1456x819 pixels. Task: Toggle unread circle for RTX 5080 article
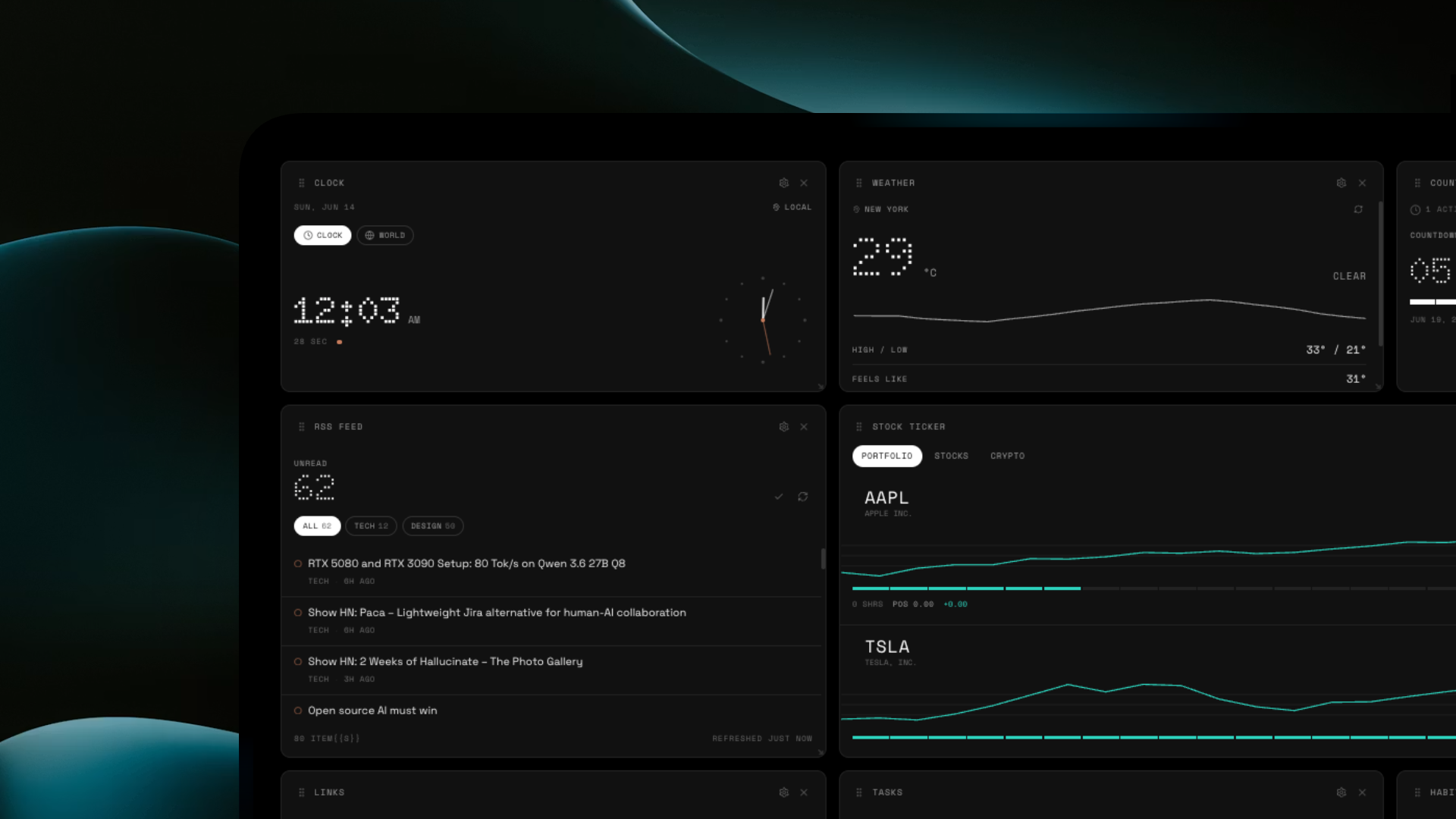[x=298, y=563]
